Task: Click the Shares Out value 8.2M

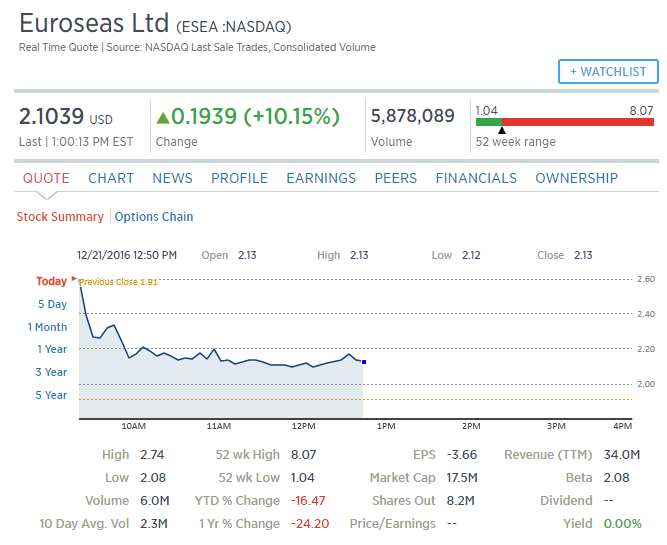Action: (461, 501)
